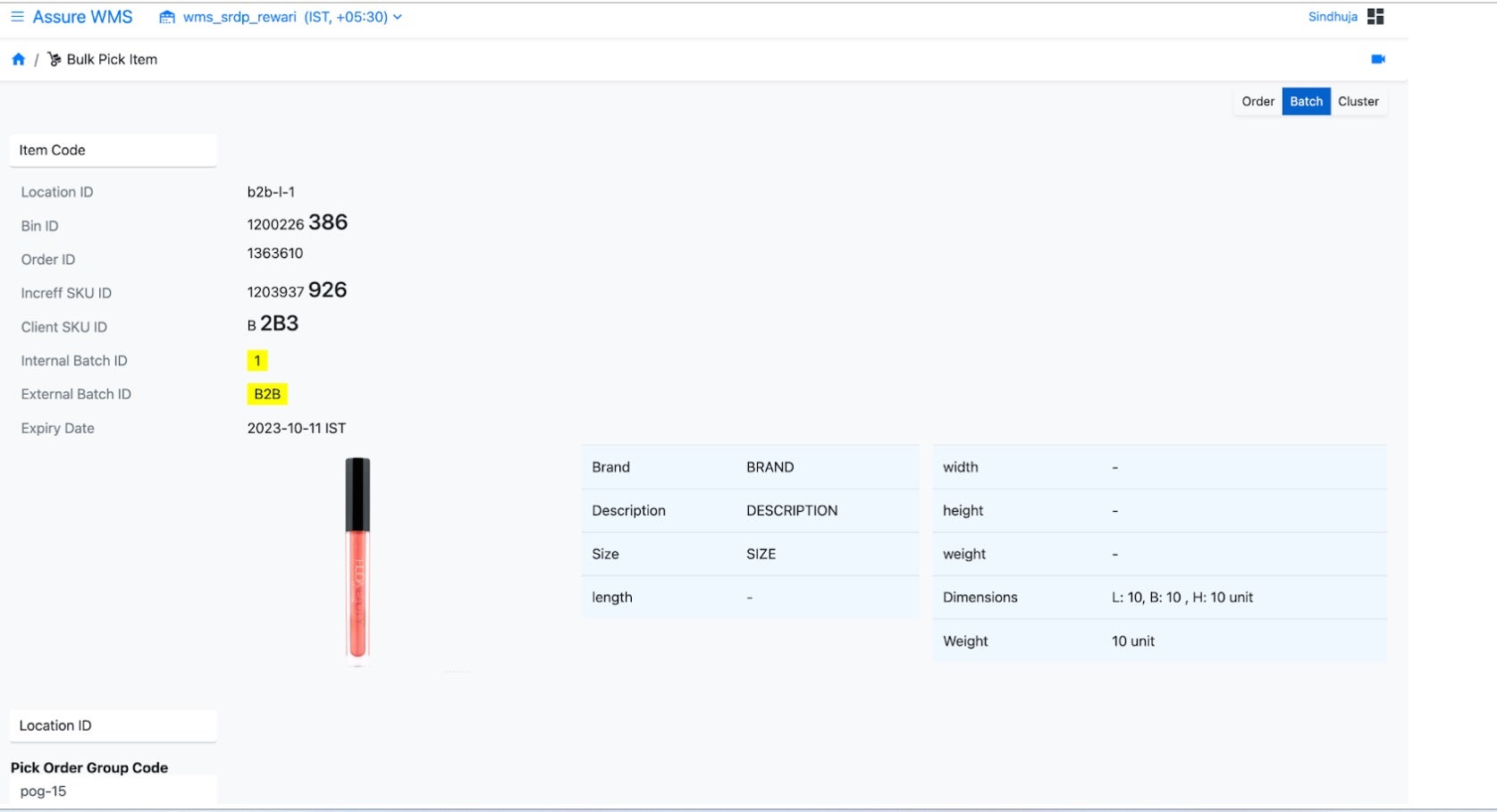
Task: Click the lip gloss product image
Action: point(357,560)
